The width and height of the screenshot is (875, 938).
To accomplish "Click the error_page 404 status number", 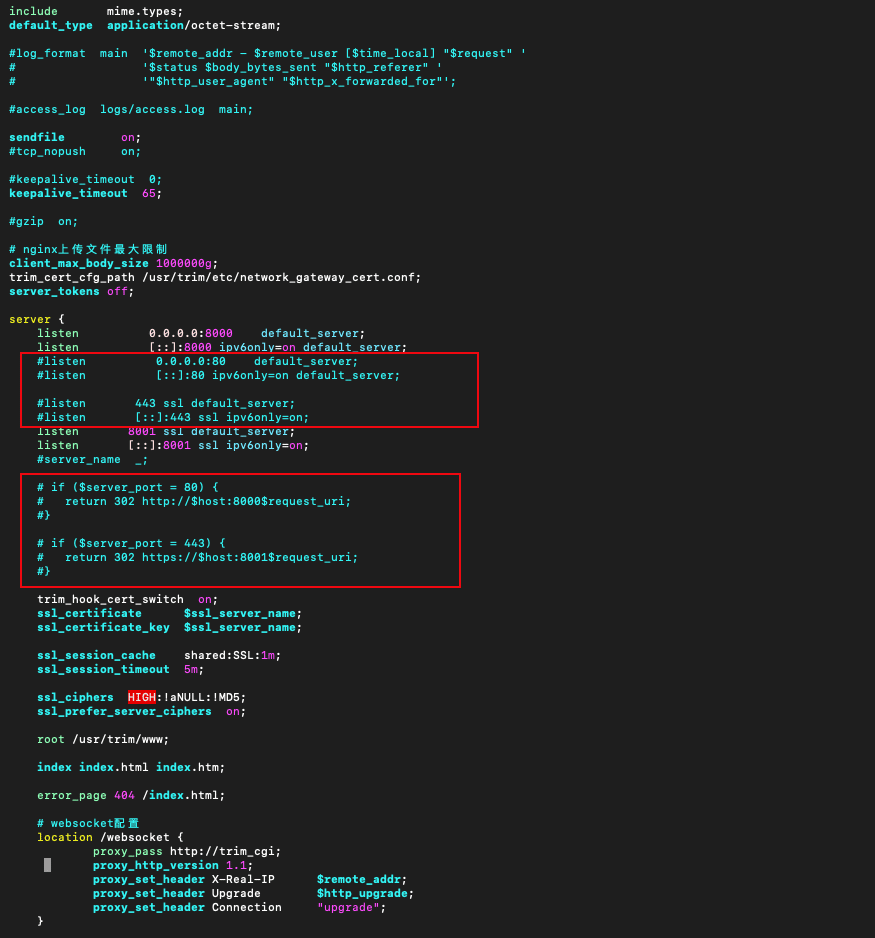I will pos(124,795).
